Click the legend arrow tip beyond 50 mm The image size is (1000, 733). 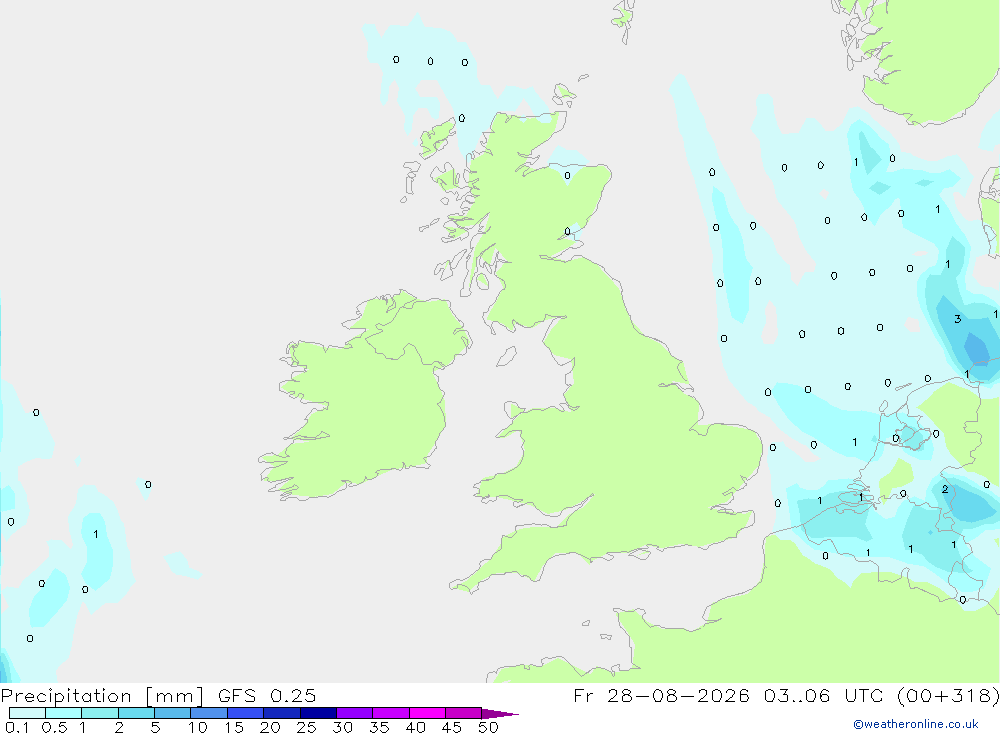coord(501,714)
